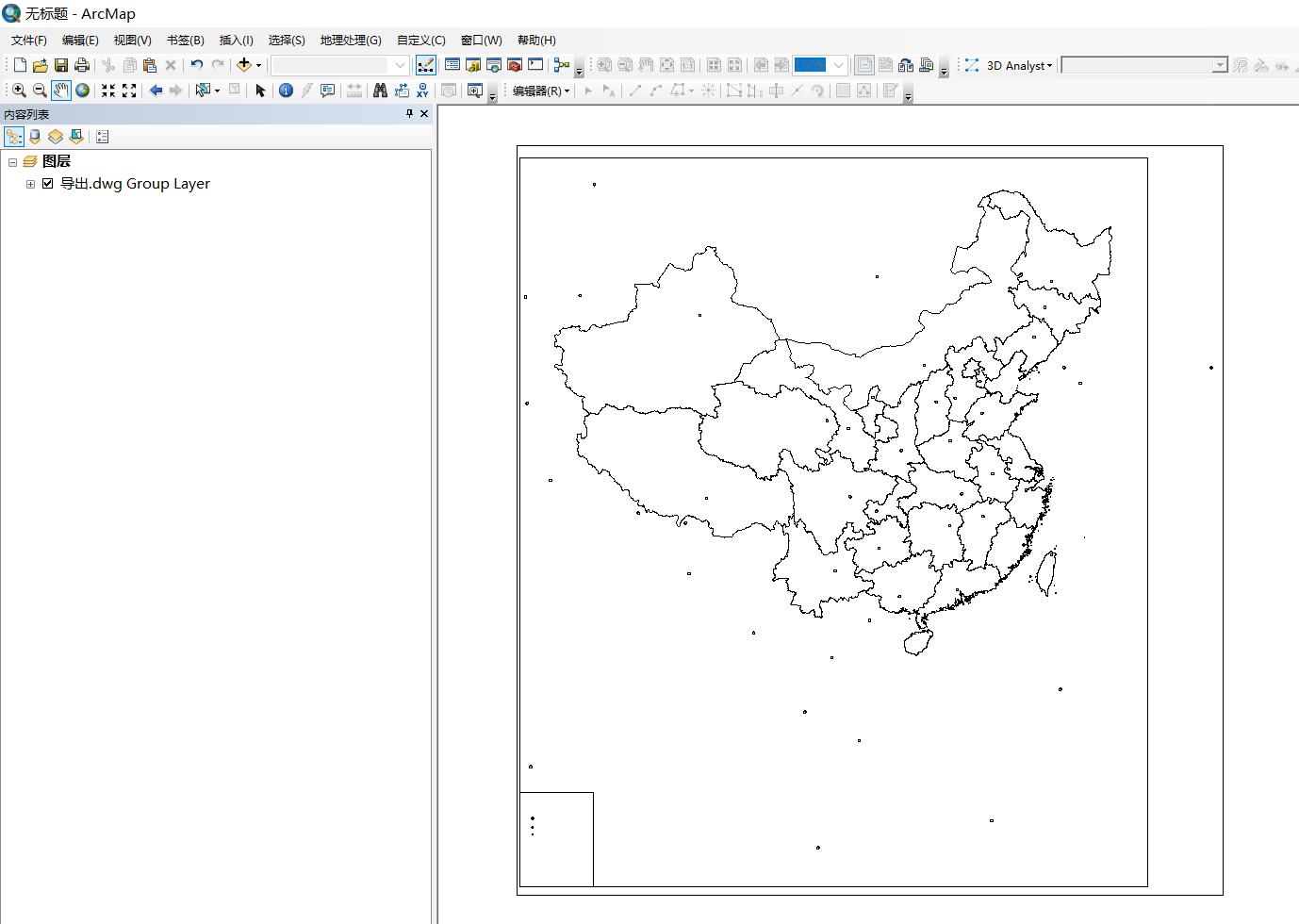Pick the Select Elements arrow tool

point(260,91)
